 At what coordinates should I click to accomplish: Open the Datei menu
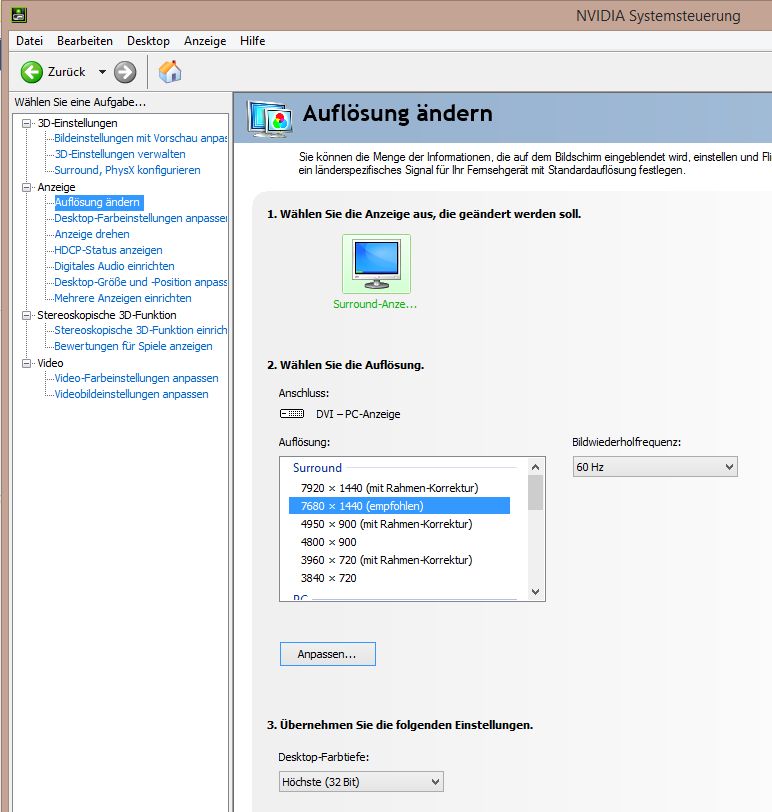pyautogui.click(x=30, y=41)
